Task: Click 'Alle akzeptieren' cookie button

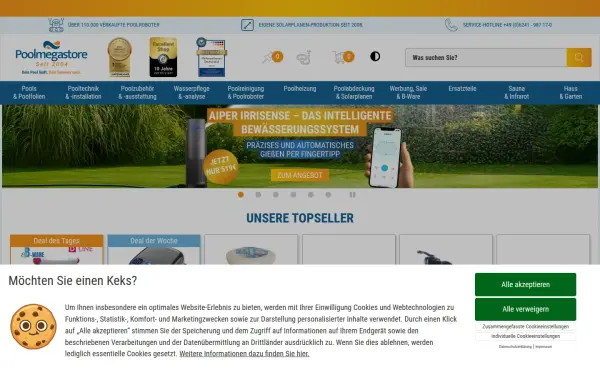Action: pos(525,284)
